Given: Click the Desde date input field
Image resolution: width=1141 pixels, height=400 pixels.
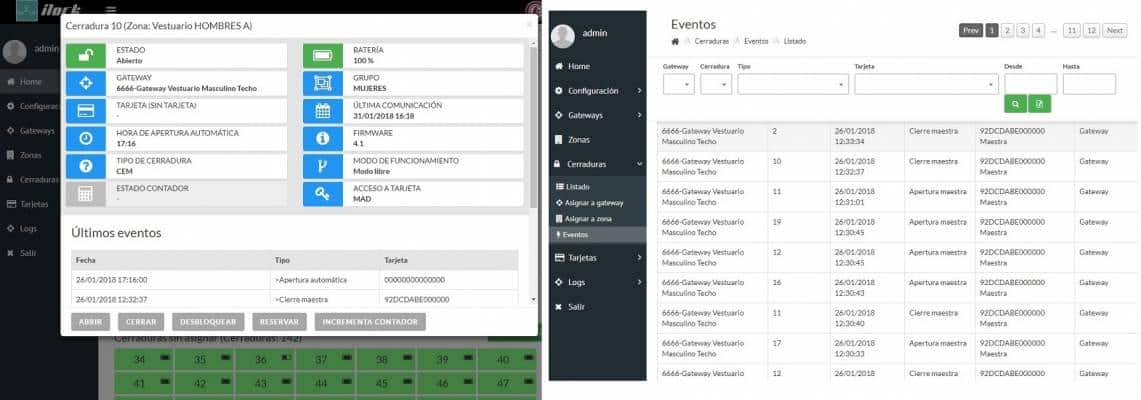Looking at the screenshot, I should click(1030, 84).
